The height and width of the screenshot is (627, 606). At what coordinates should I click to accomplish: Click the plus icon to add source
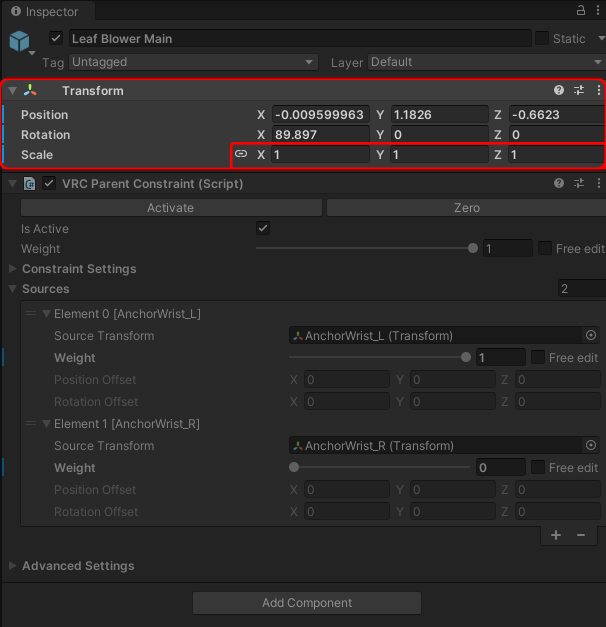coord(556,535)
